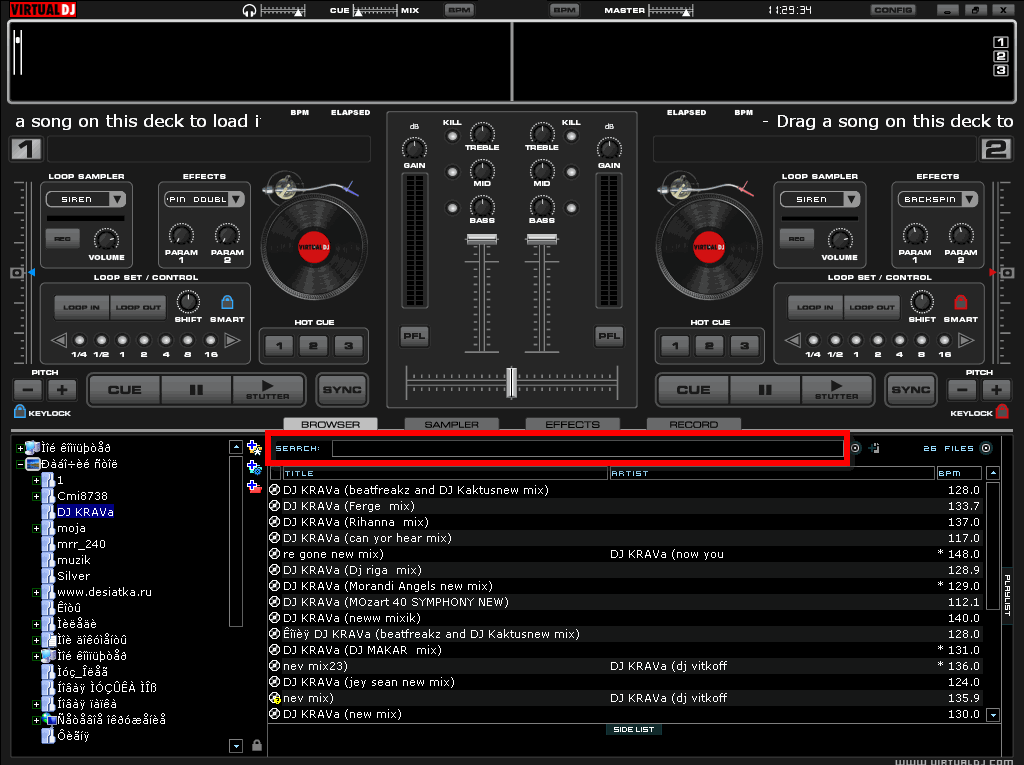This screenshot has height=765, width=1024.
Task: Click the crossfader handle
Action: (x=511, y=382)
